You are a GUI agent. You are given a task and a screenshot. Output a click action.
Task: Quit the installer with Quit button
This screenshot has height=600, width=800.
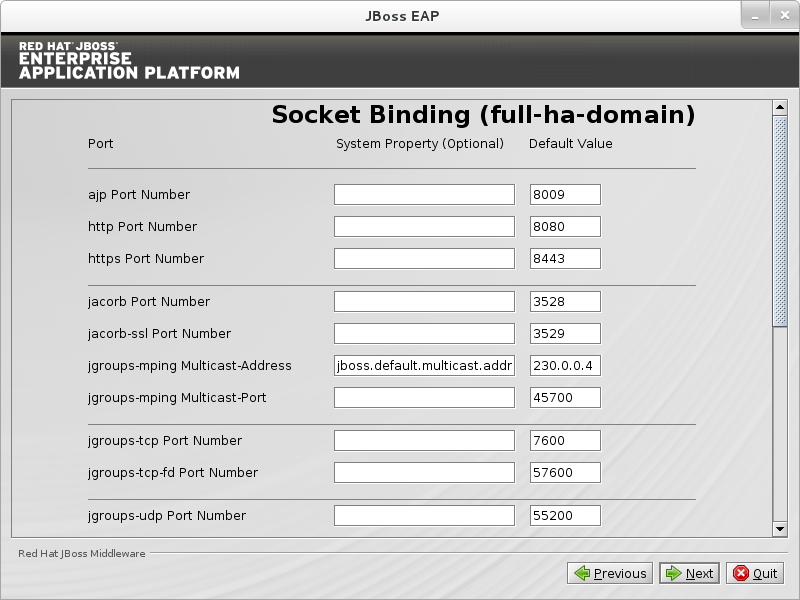point(755,573)
